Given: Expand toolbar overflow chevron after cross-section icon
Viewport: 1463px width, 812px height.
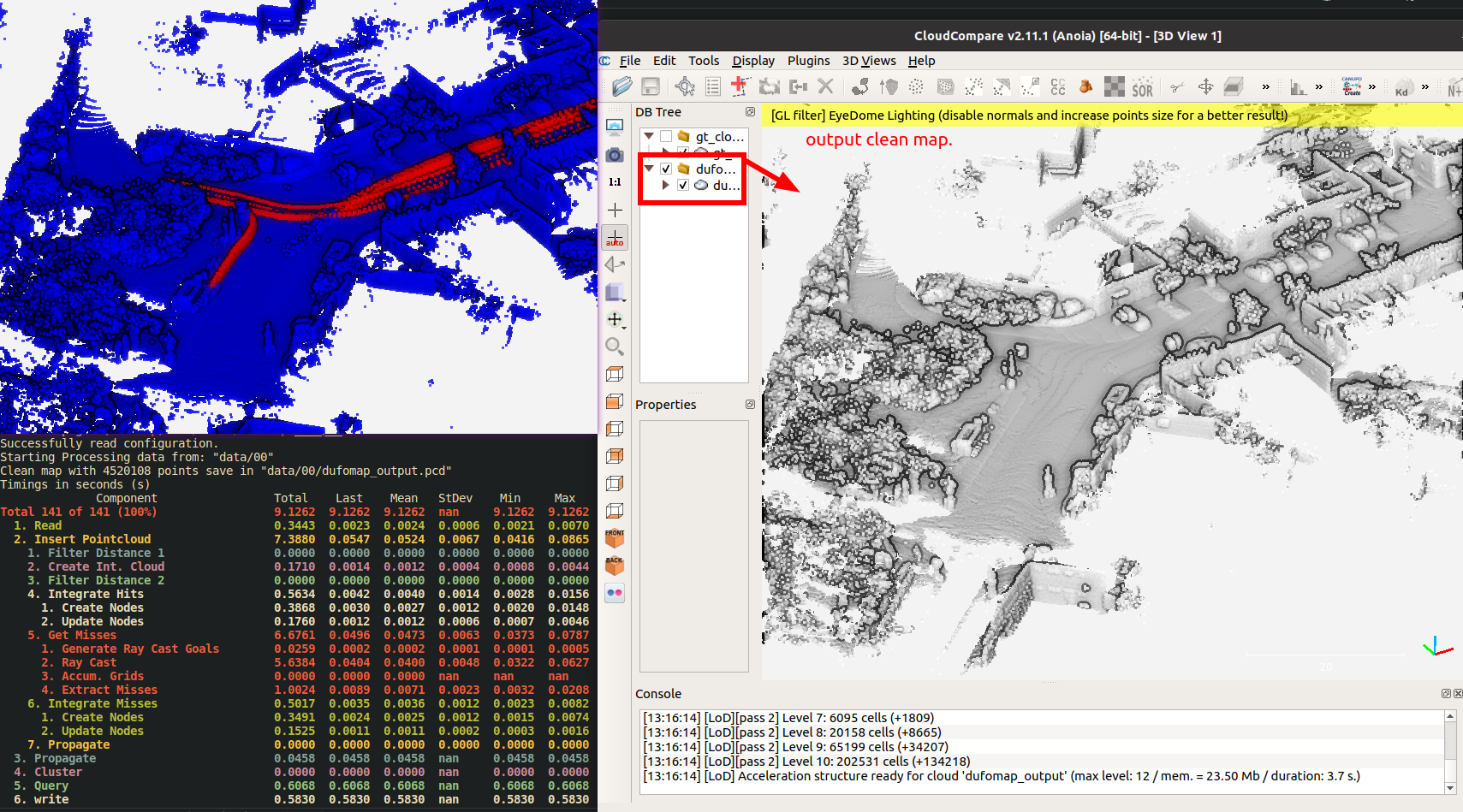Looking at the screenshot, I should 1265,86.
